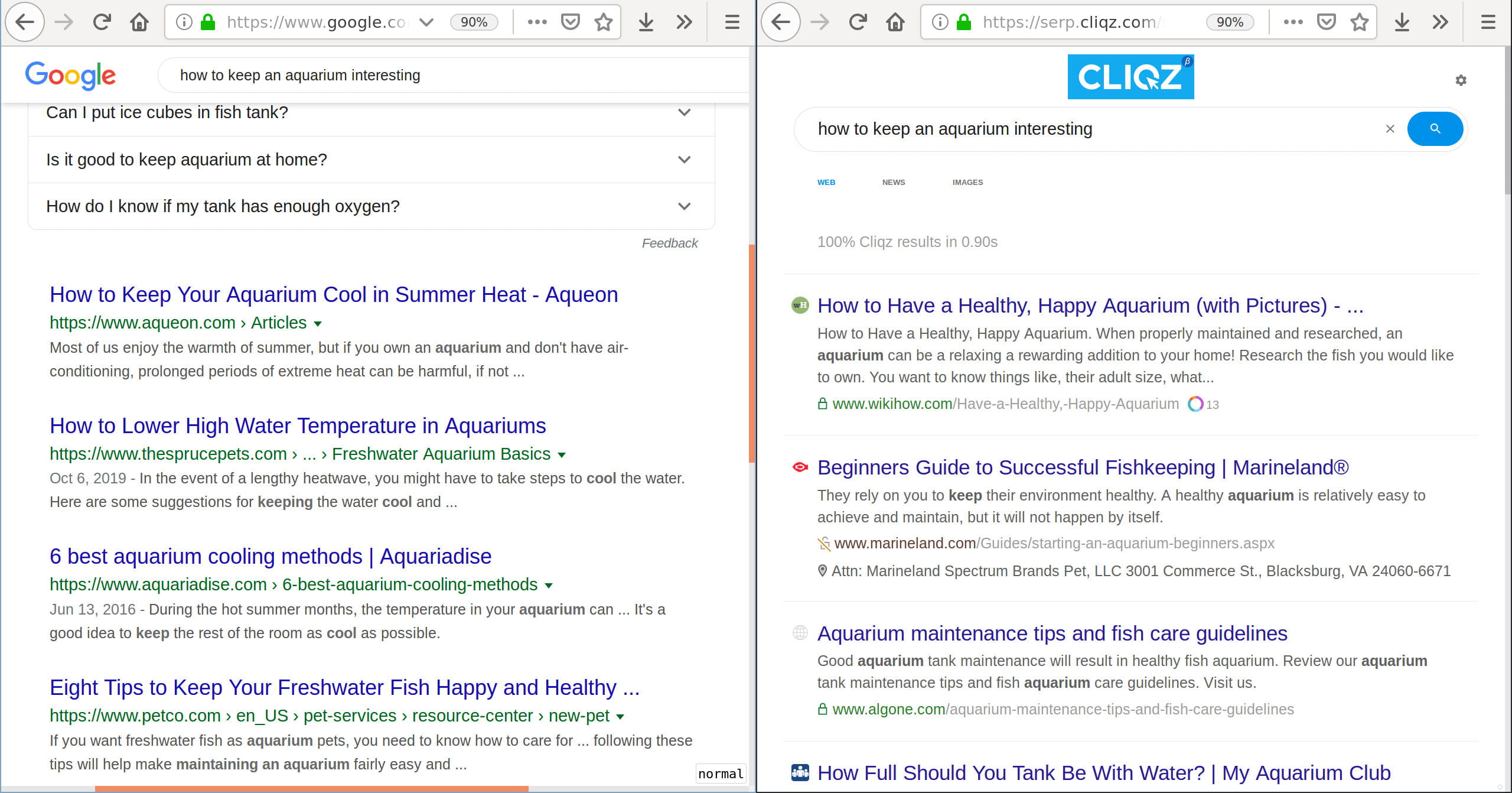
Task: Open Cliqz settings gear
Action: (1461, 80)
